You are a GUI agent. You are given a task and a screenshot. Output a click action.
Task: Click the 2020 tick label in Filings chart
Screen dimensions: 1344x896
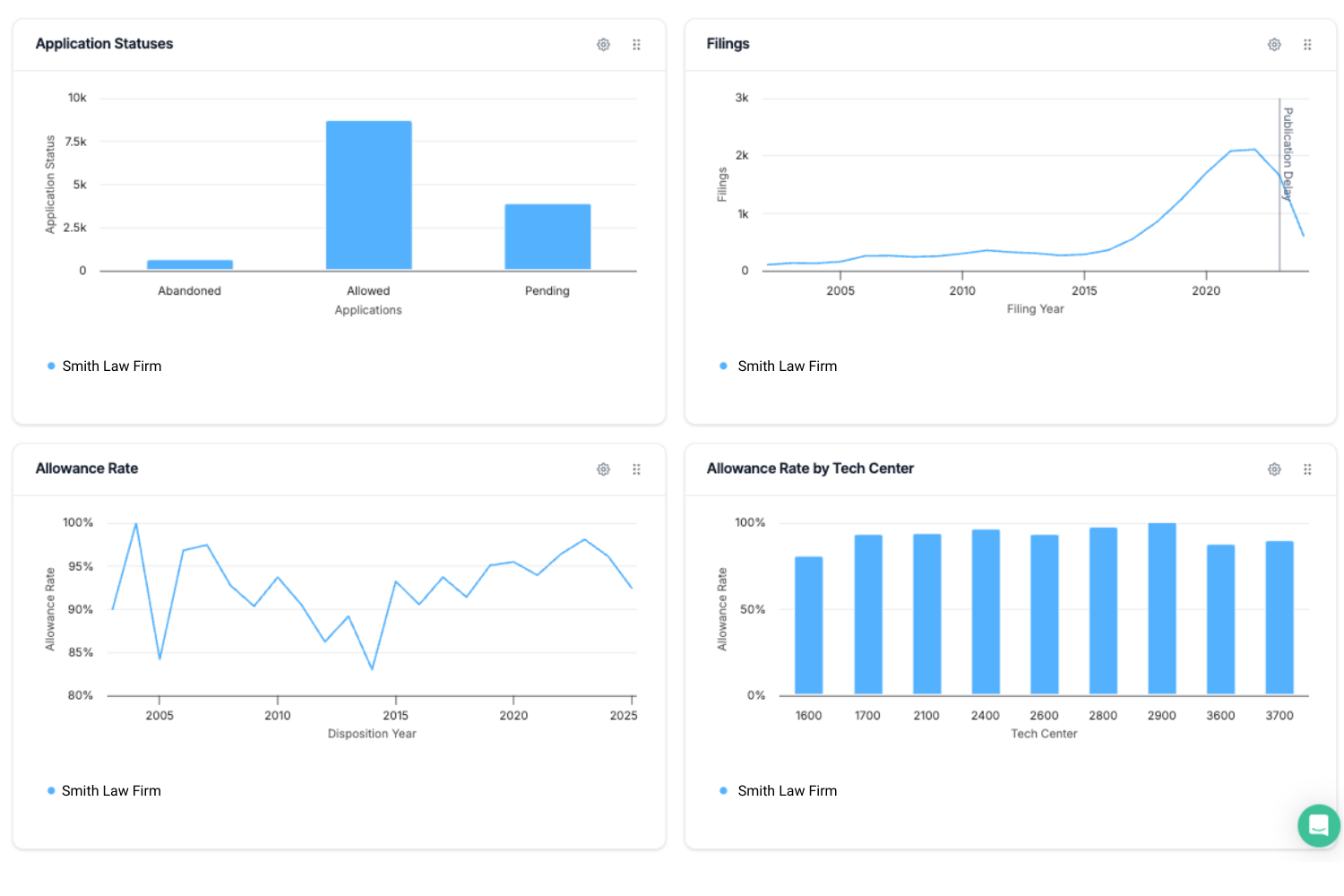1206,291
